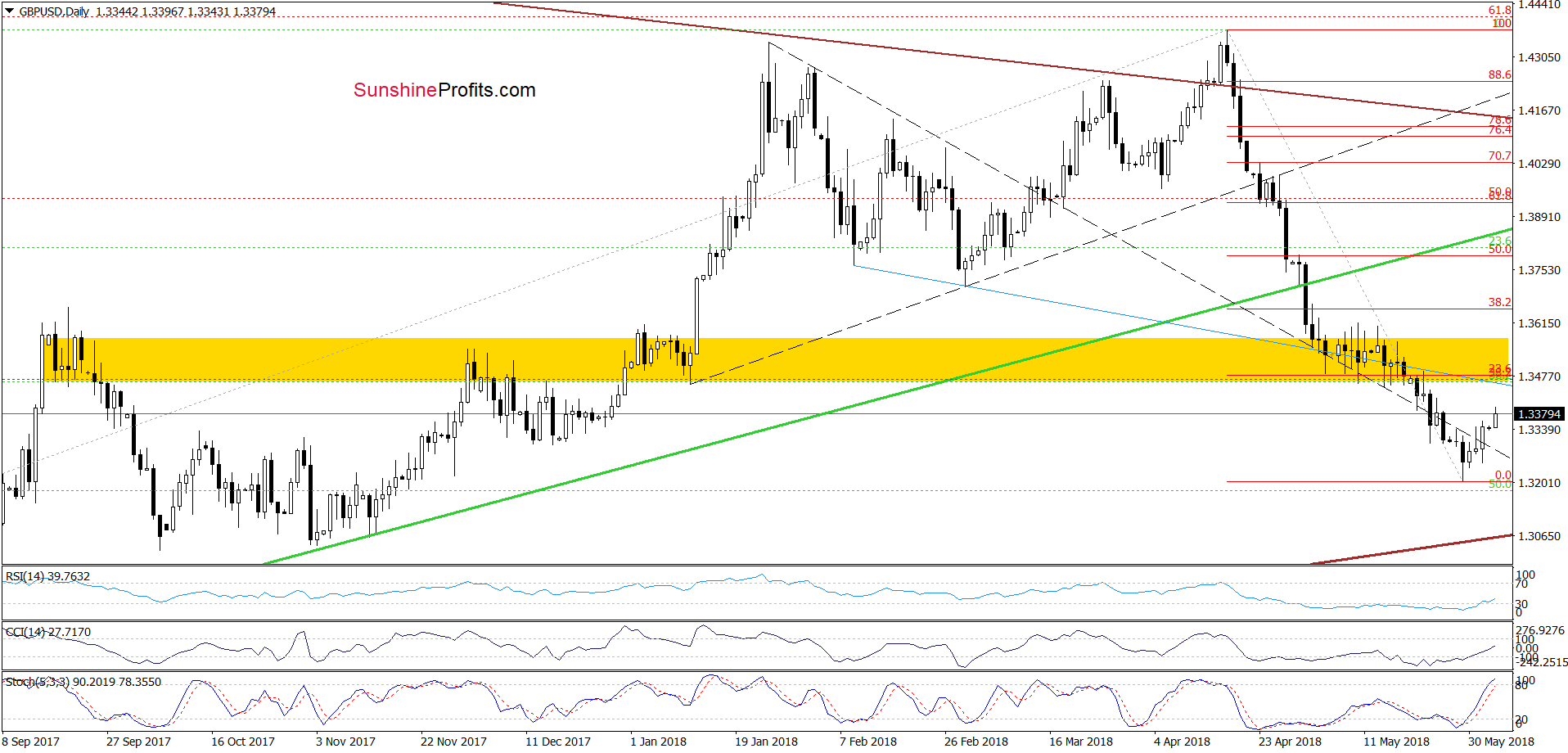The width and height of the screenshot is (1568, 753).
Task: Click the 8 Sep 2017 date label
Action: [x=30, y=742]
